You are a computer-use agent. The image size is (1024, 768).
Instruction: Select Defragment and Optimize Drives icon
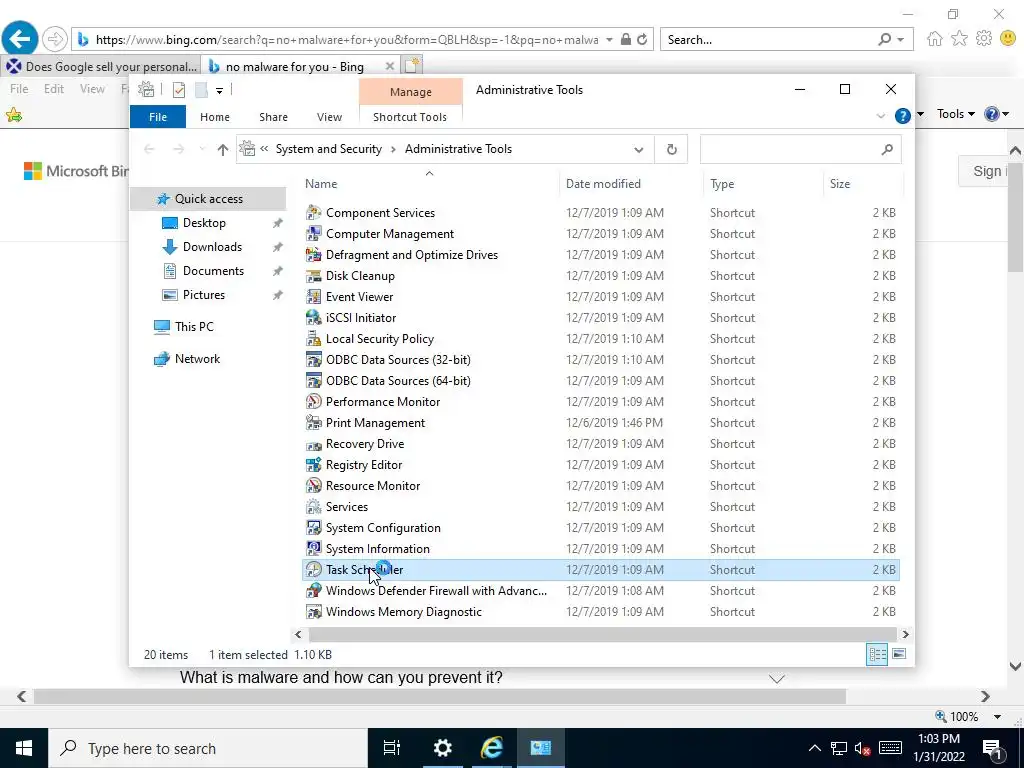[x=314, y=254]
